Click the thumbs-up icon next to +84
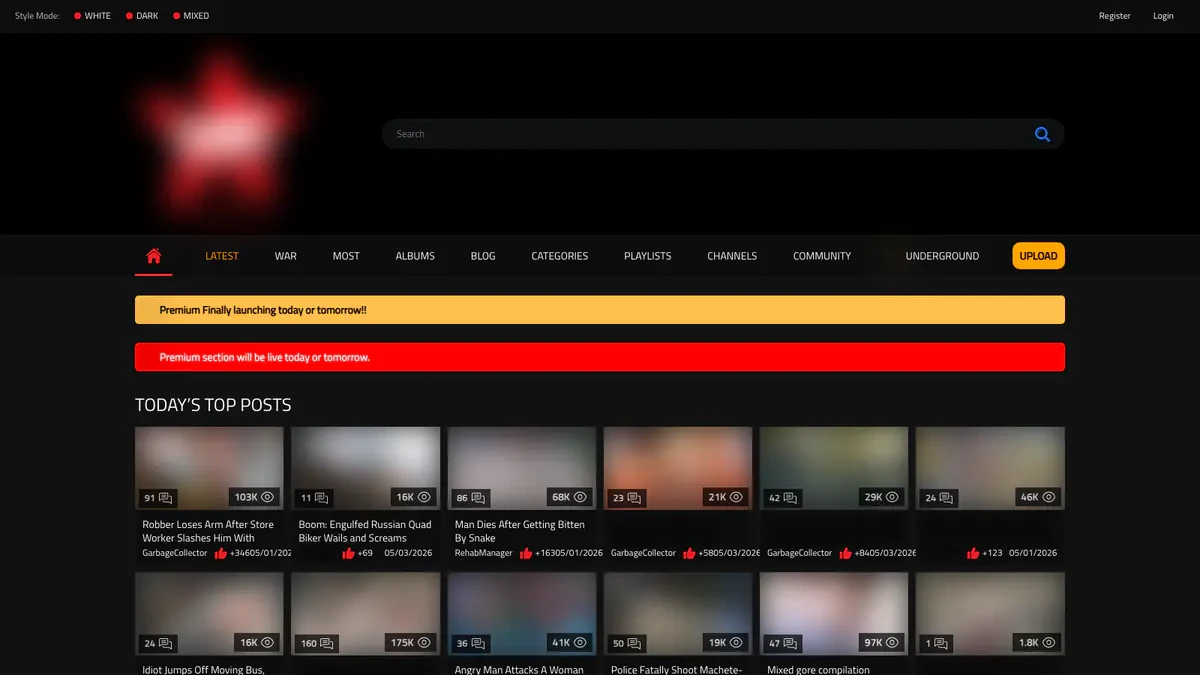1200x675 pixels. 846,553
